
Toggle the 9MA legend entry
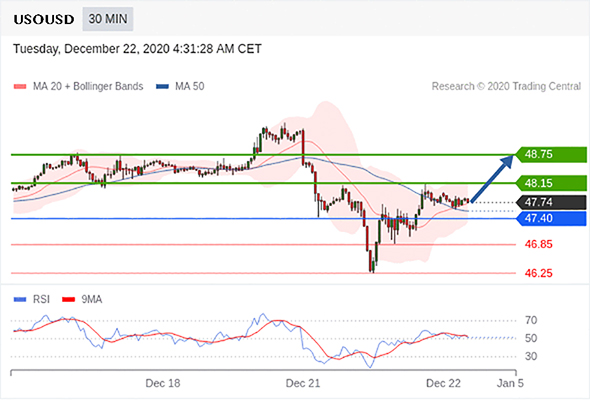(x=82, y=300)
